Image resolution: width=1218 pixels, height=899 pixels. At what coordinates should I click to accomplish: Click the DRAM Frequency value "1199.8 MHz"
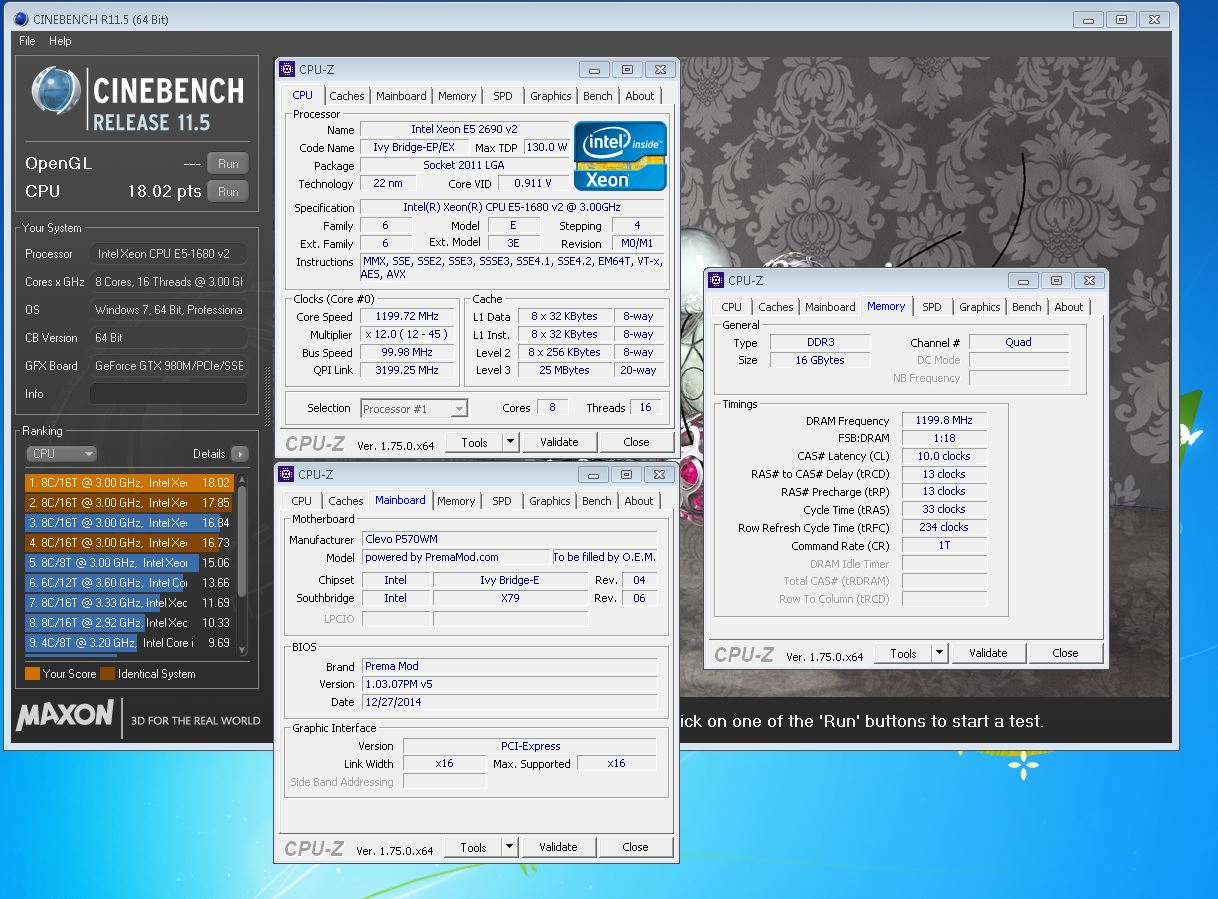944,421
